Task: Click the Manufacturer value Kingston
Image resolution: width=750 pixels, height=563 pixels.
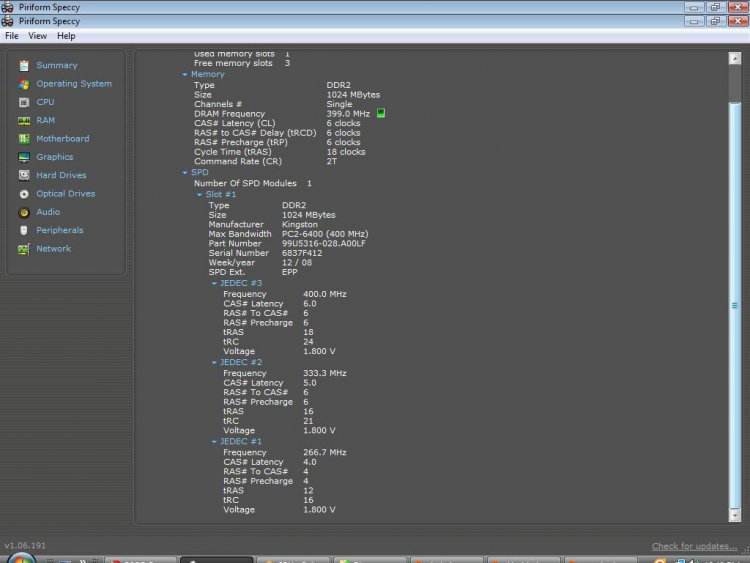Action: pos(299,224)
